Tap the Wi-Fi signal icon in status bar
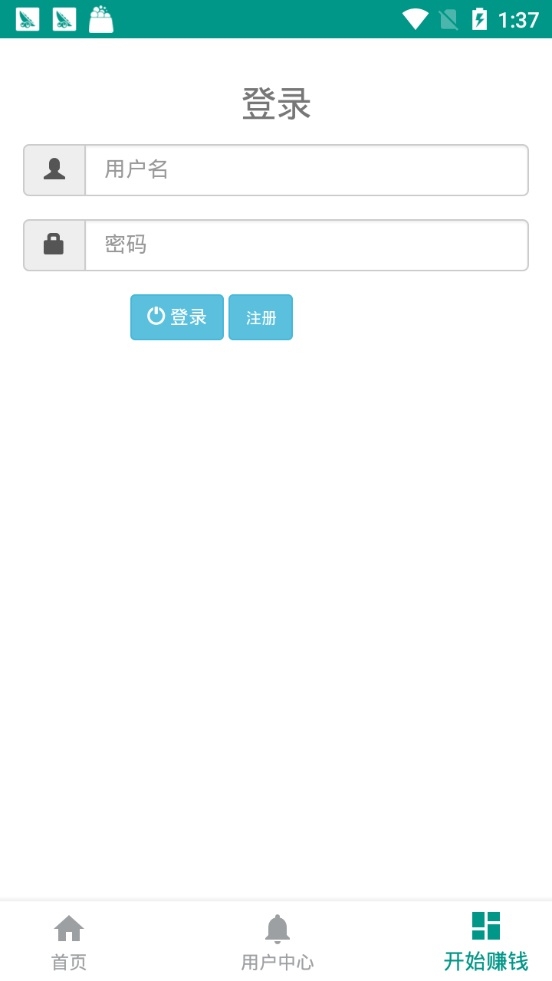The image size is (552, 981). click(x=414, y=19)
